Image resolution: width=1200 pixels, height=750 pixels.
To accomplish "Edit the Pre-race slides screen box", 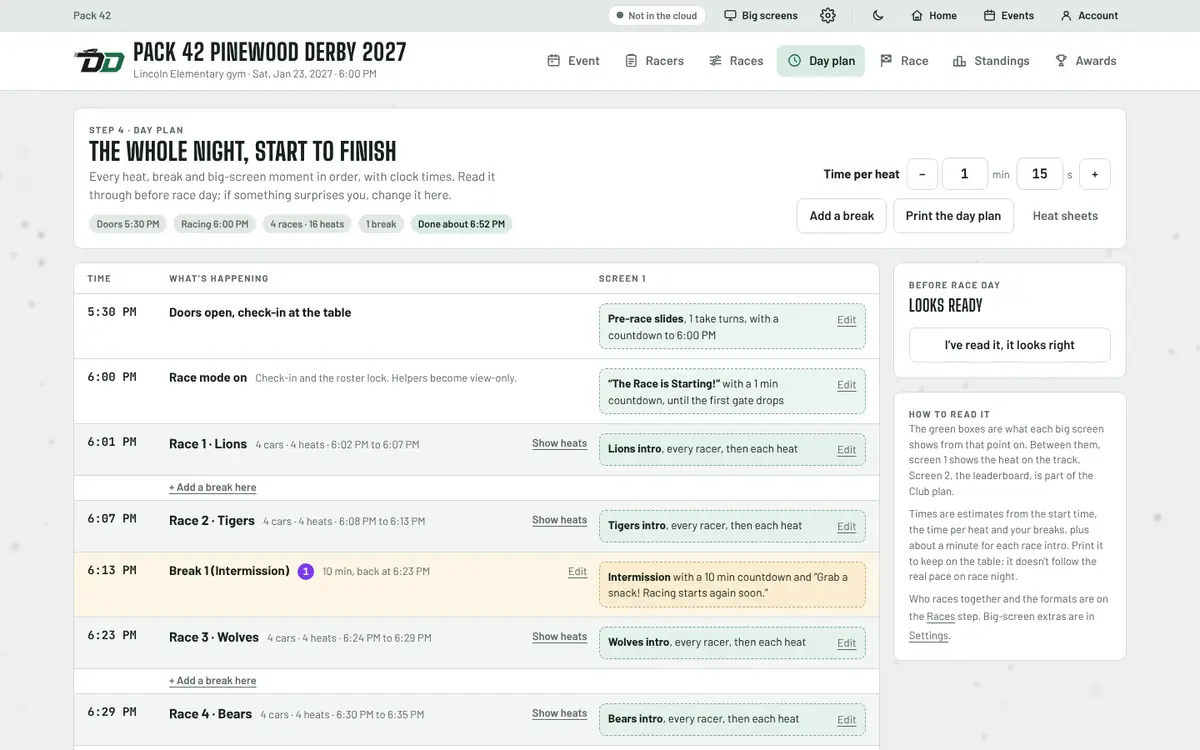I will 847,320.
